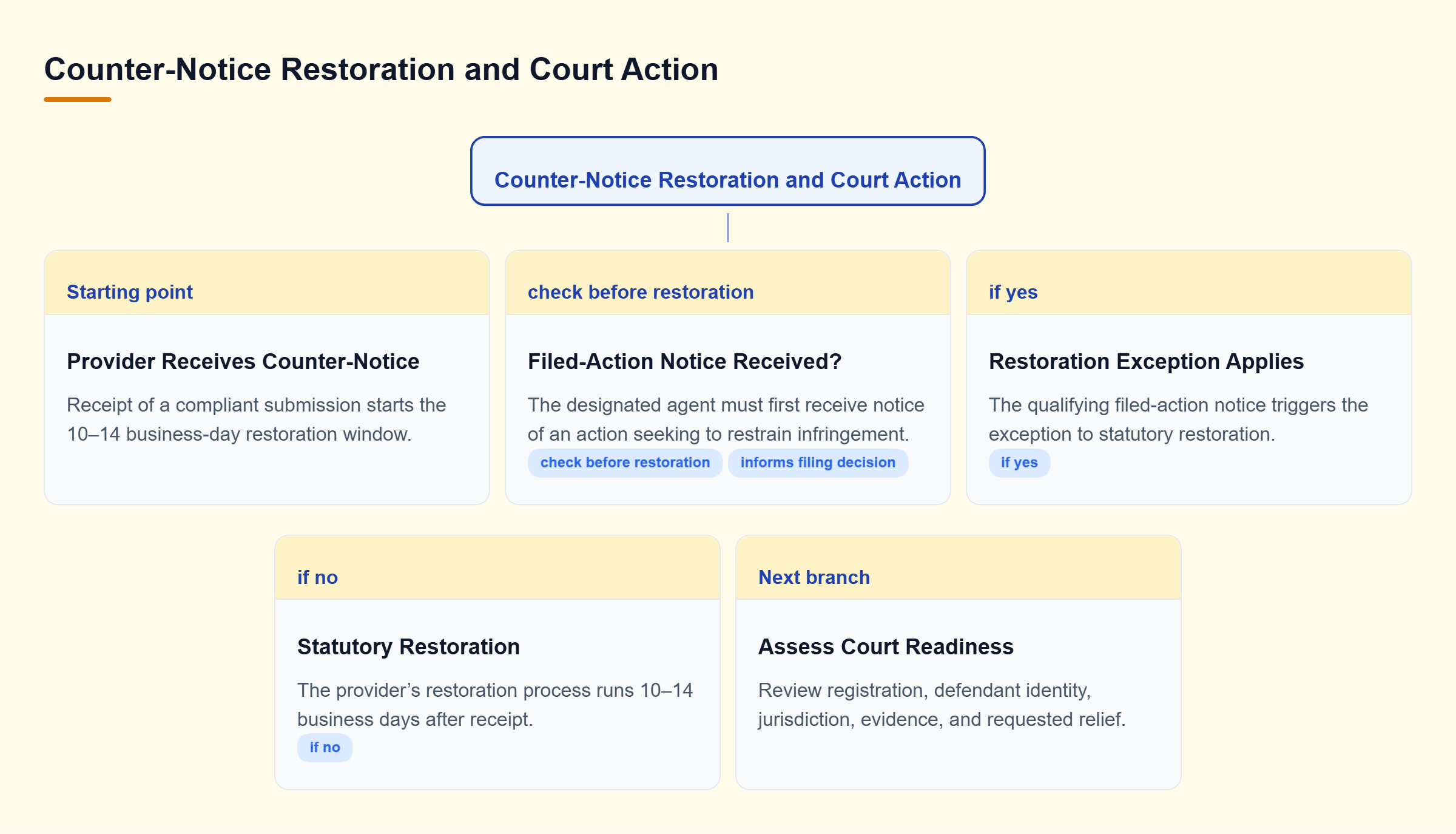Select the 'Statutory Restoration' title

click(408, 646)
